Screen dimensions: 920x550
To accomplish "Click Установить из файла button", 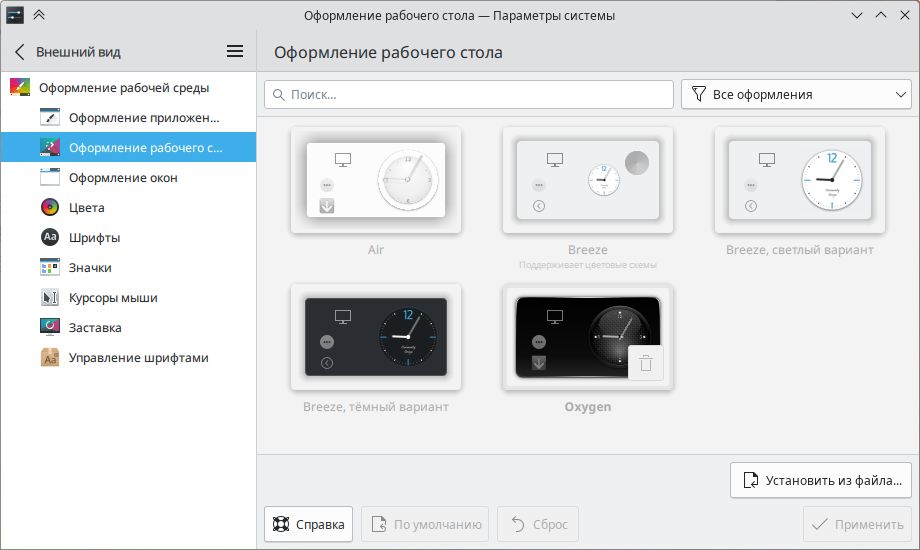I will tap(821, 480).
